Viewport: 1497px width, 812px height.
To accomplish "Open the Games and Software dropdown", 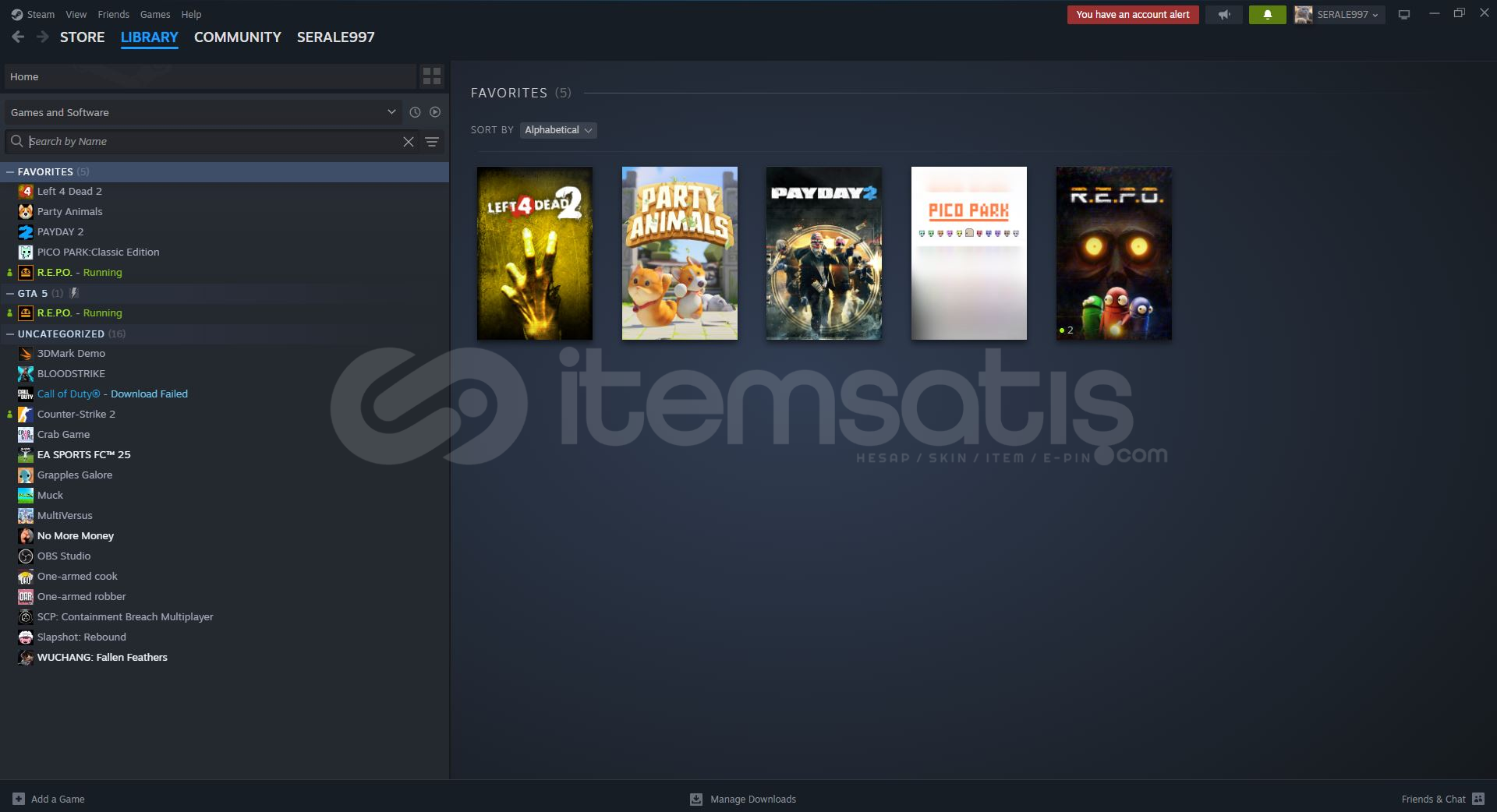I will (203, 112).
